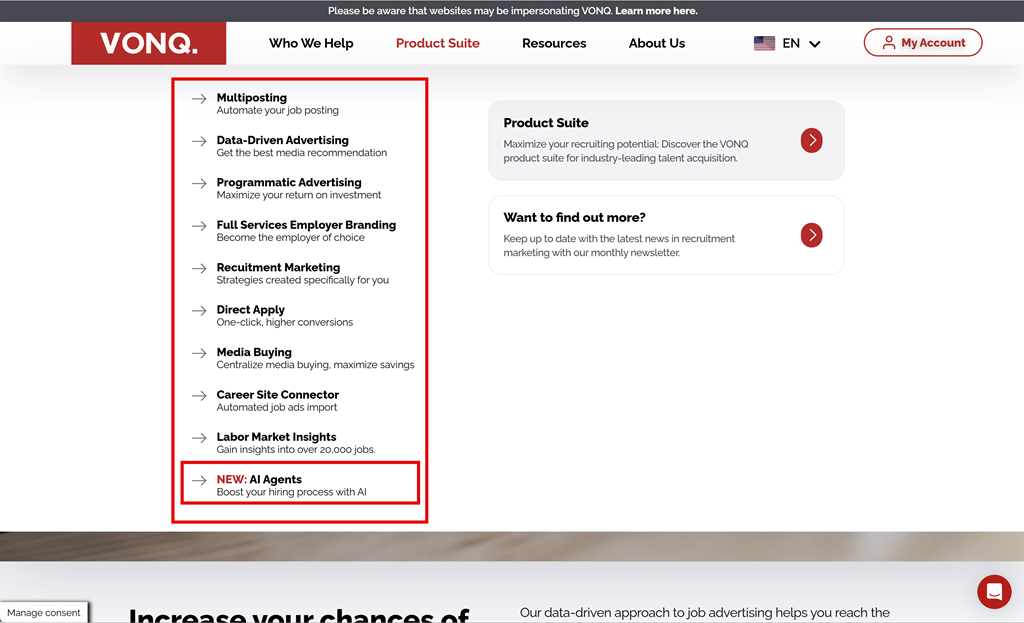Click the VONQ logo
1024x623 pixels.
(x=148, y=43)
